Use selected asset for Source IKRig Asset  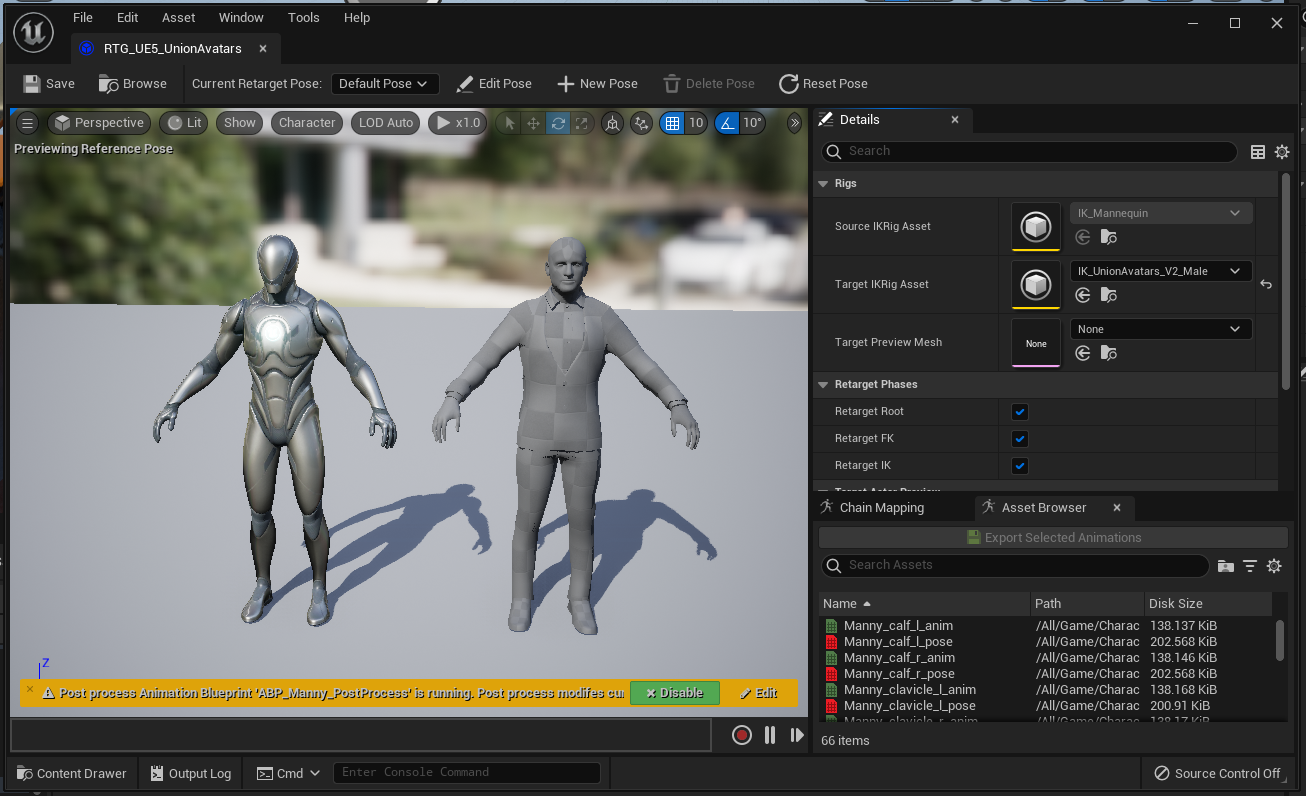point(1083,237)
